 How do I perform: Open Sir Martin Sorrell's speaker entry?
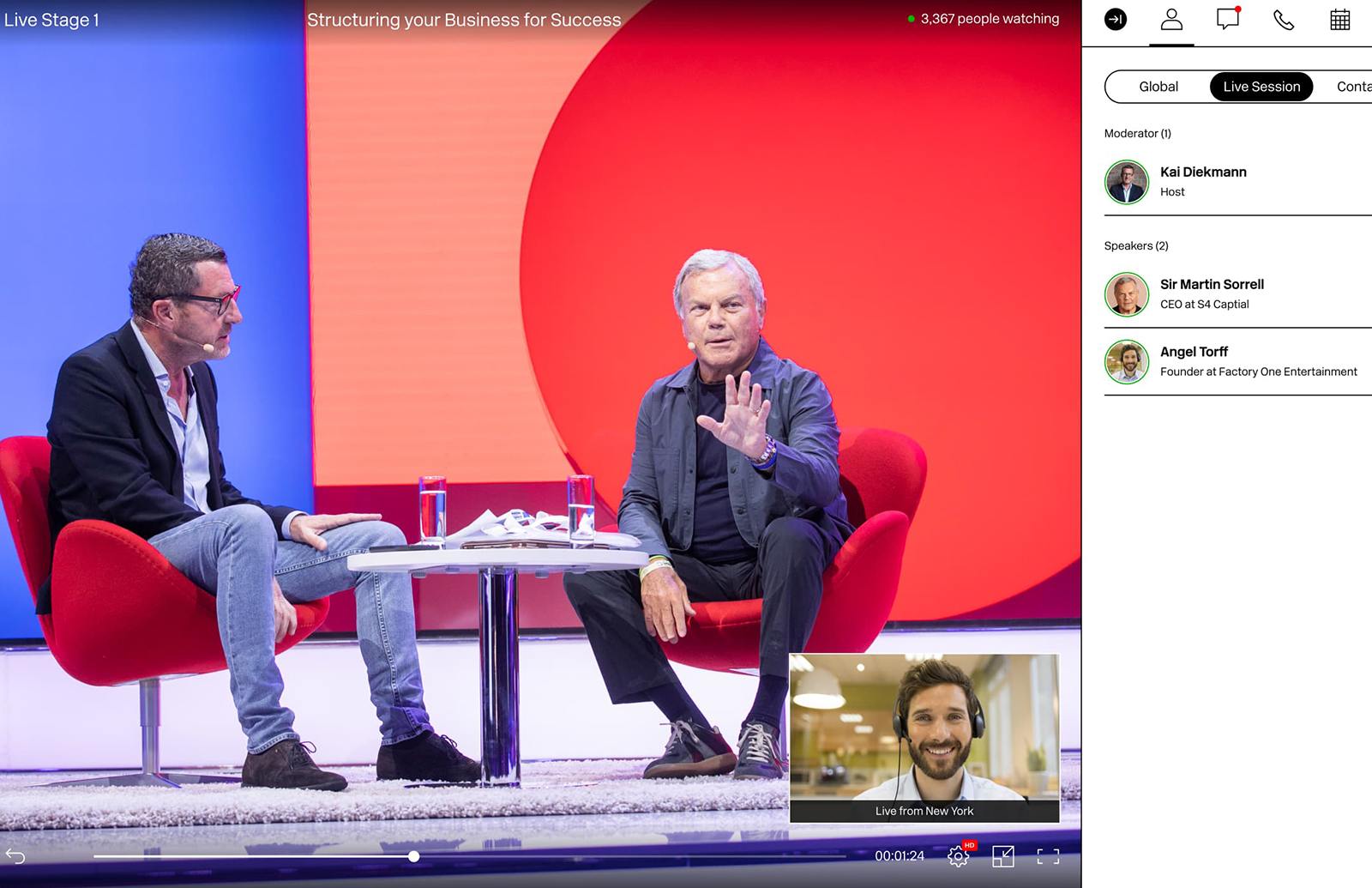click(x=1212, y=285)
